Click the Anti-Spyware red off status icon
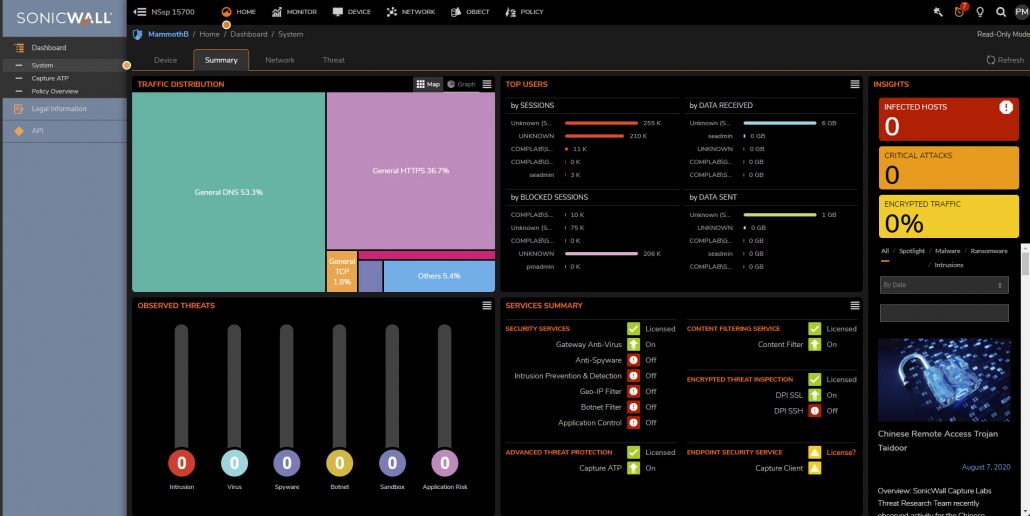1030x516 pixels. click(633, 360)
